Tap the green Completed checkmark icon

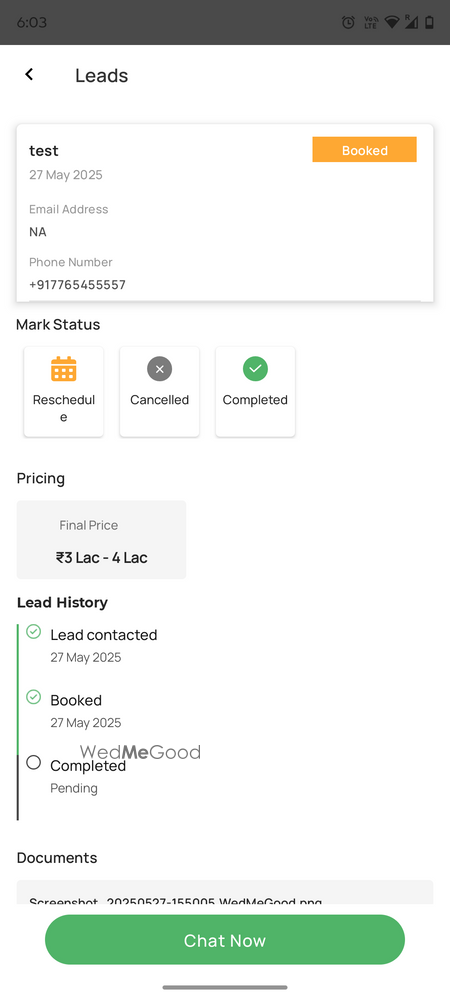click(255, 369)
